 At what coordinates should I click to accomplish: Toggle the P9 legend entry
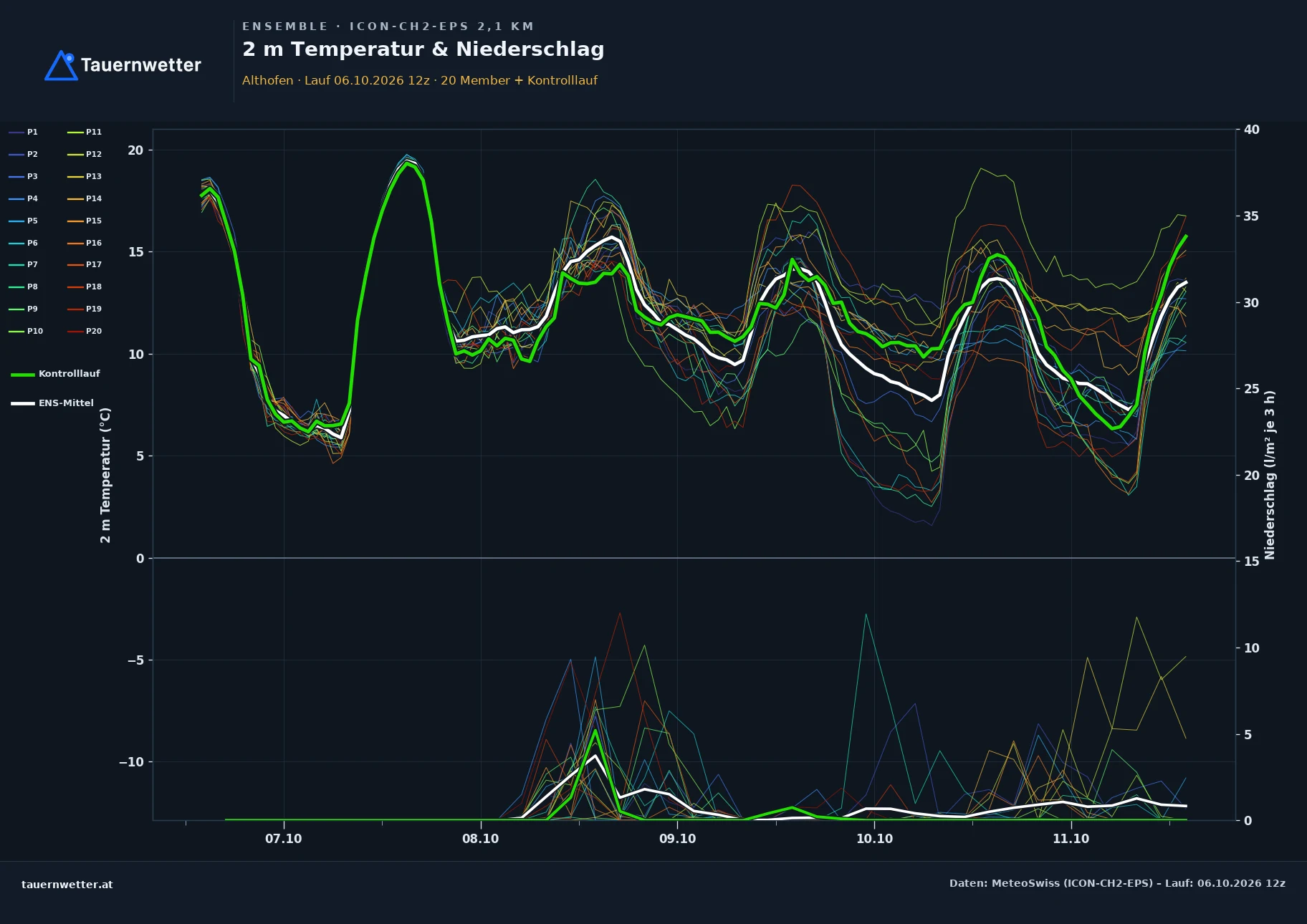(x=23, y=309)
